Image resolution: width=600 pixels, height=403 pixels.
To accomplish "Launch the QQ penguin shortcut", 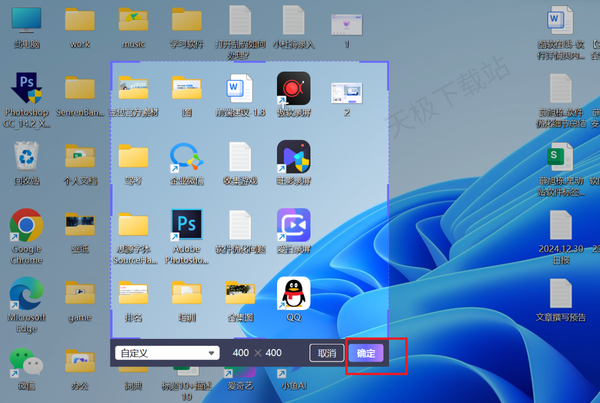I will (x=293, y=293).
